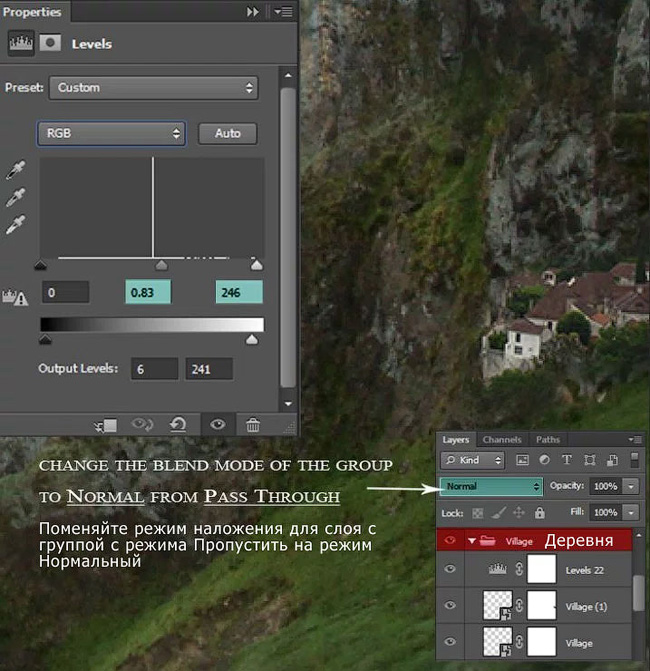Click the output levels field showing 6
This screenshot has height=671, width=650.
click(x=154, y=369)
